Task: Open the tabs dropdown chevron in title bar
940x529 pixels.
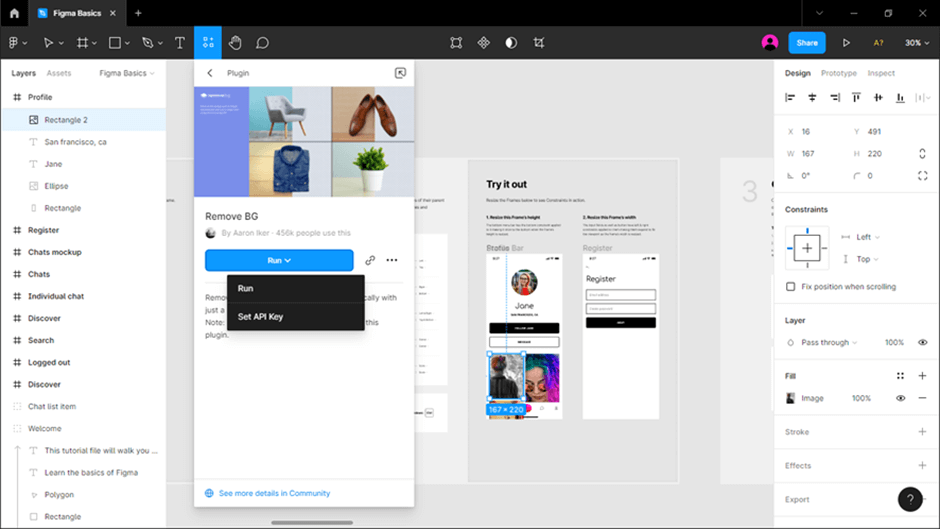Action: [819, 13]
